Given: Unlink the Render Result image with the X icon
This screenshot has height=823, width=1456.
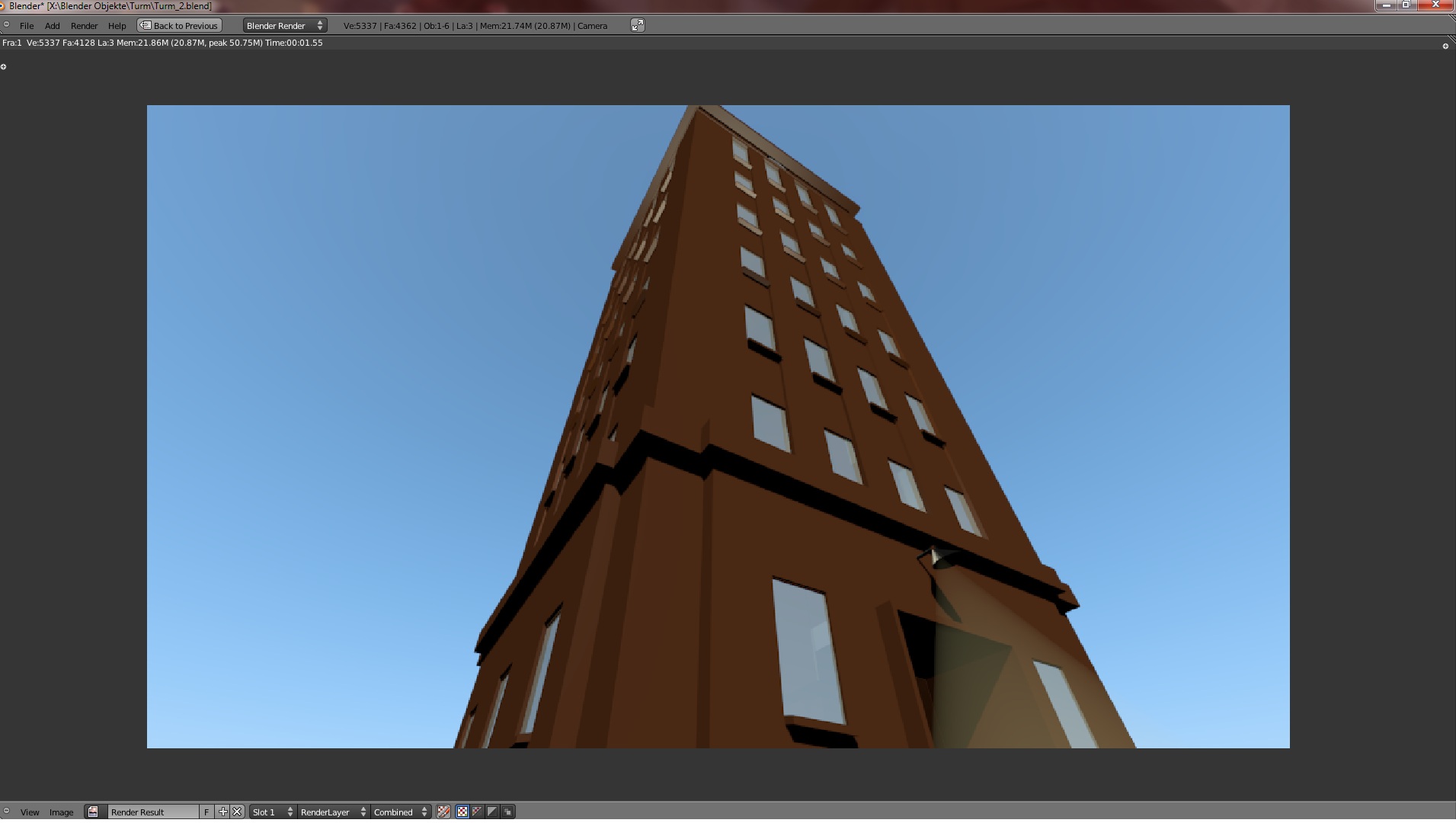Looking at the screenshot, I should click(x=237, y=812).
